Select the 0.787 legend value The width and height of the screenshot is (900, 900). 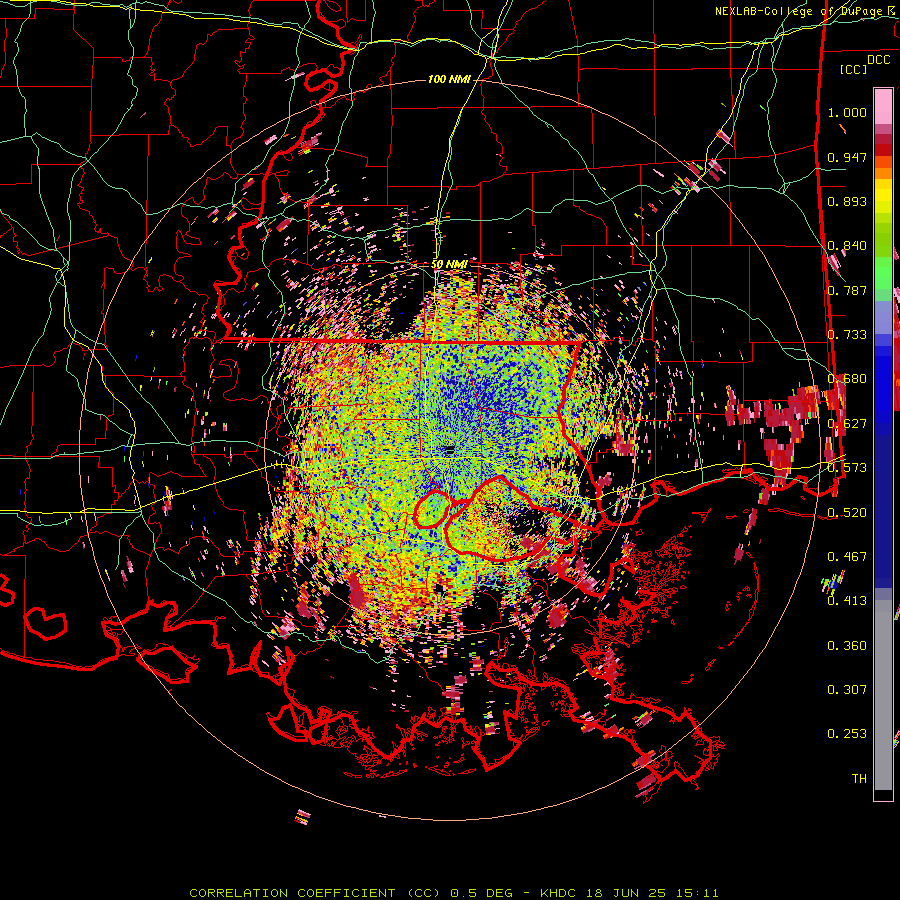pyautogui.click(x=847, y=290)
